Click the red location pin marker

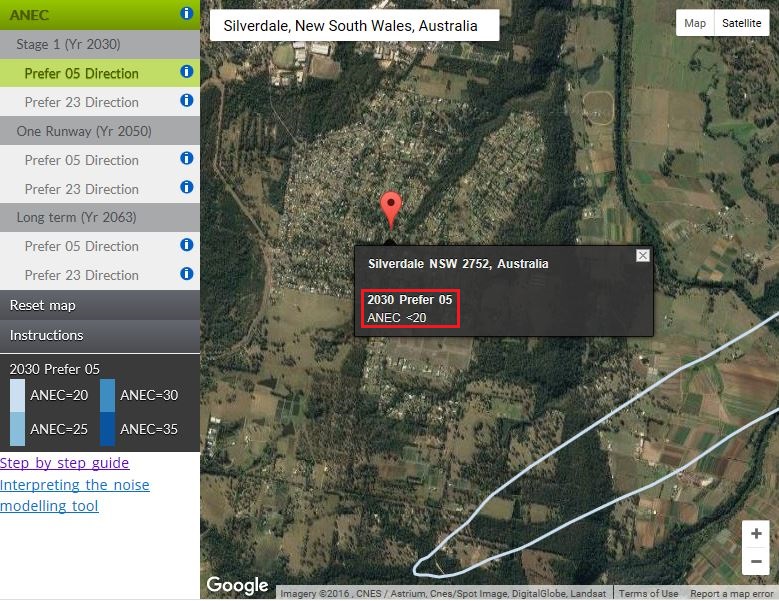pos(391,209)
